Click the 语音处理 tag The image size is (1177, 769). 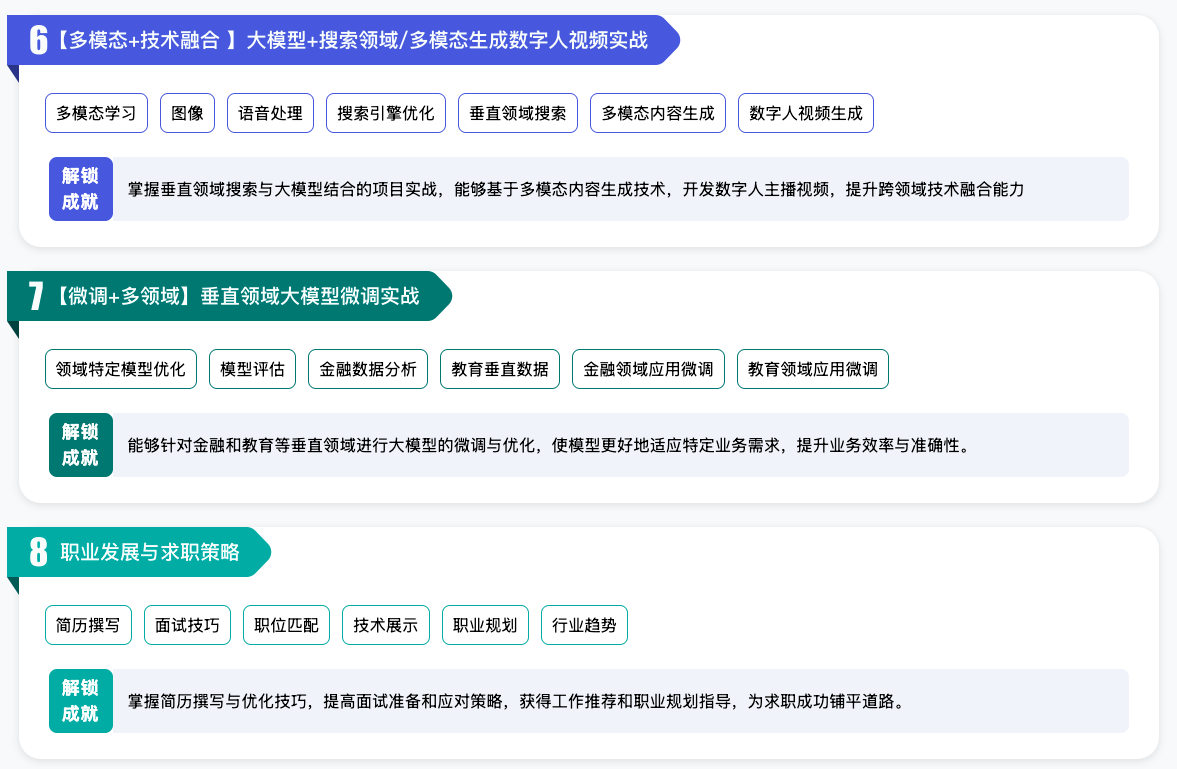[x=270, y=113]
